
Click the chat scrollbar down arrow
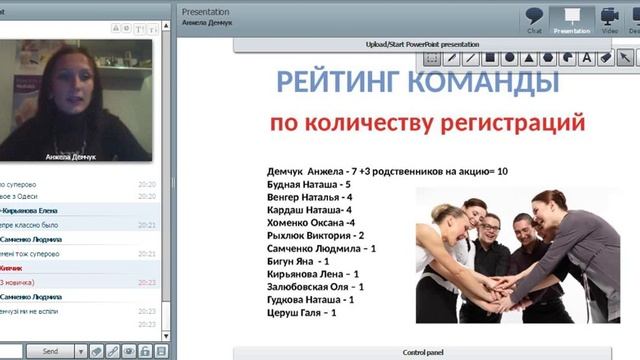tap(166, 336)
